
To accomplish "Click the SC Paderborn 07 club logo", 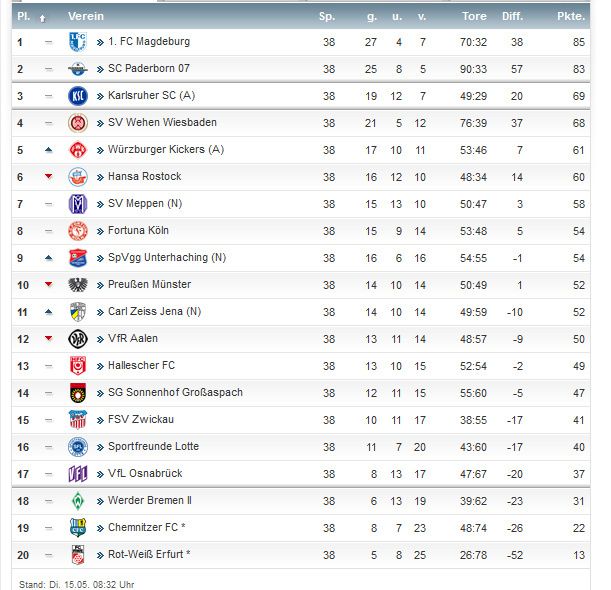I will [77, 69].
